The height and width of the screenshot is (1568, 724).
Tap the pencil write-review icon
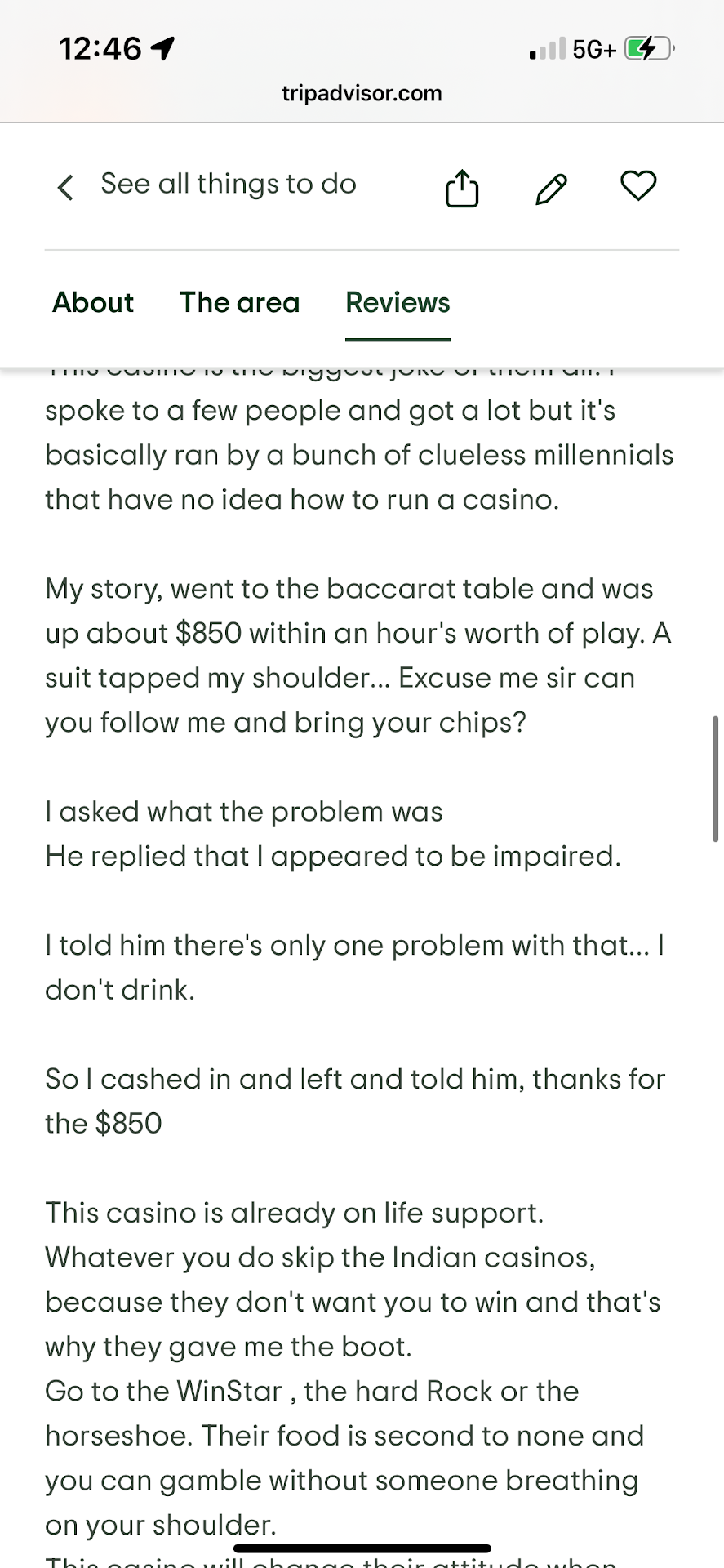[x=551, y=188]
